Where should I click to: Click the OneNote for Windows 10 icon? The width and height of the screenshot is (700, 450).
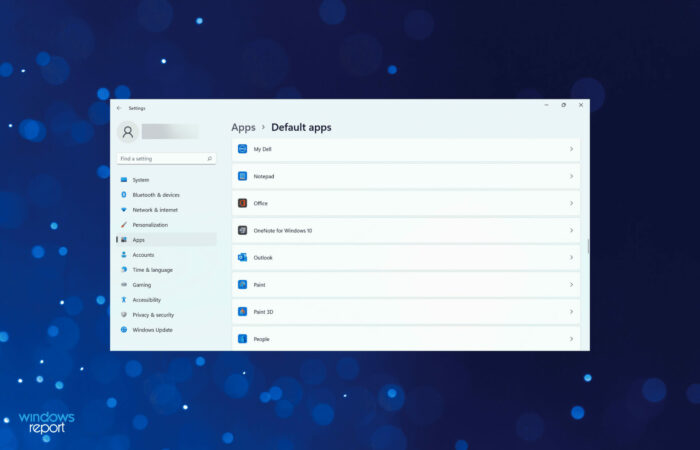242,230
